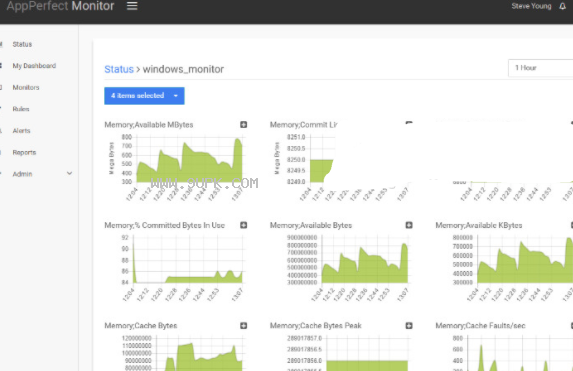Open Steve Young user menu
Screen dimensions: 573x371
(531, 6)
